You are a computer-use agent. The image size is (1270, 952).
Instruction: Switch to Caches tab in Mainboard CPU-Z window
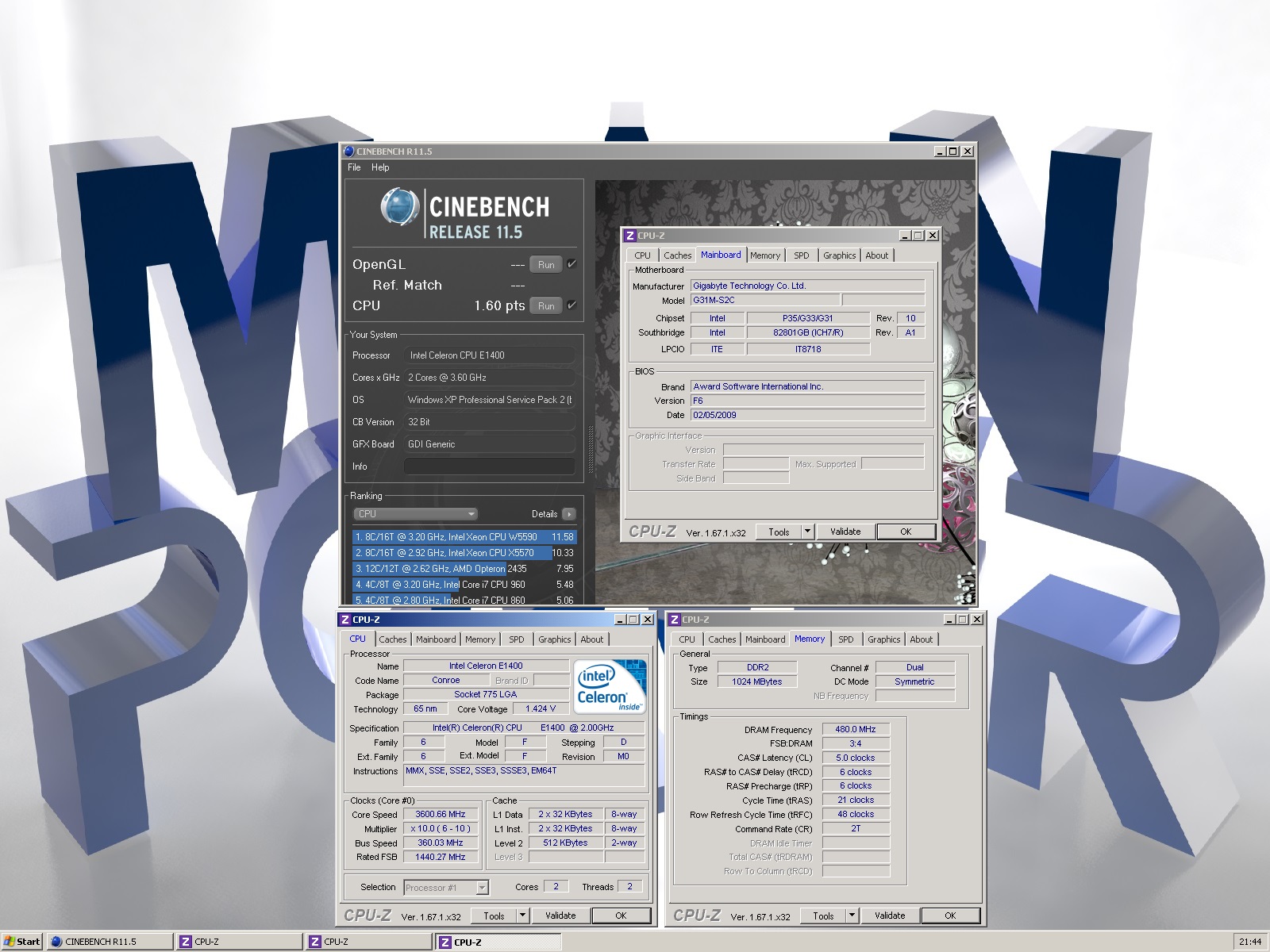[x=677, y=255]
